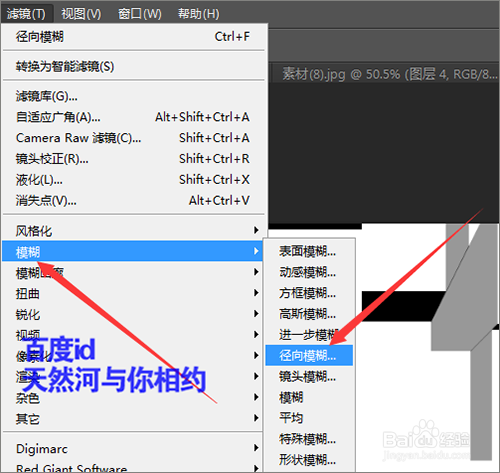Expand the Digimarc submenu
This screenshot has height=473, width=500.
point(133,448)
